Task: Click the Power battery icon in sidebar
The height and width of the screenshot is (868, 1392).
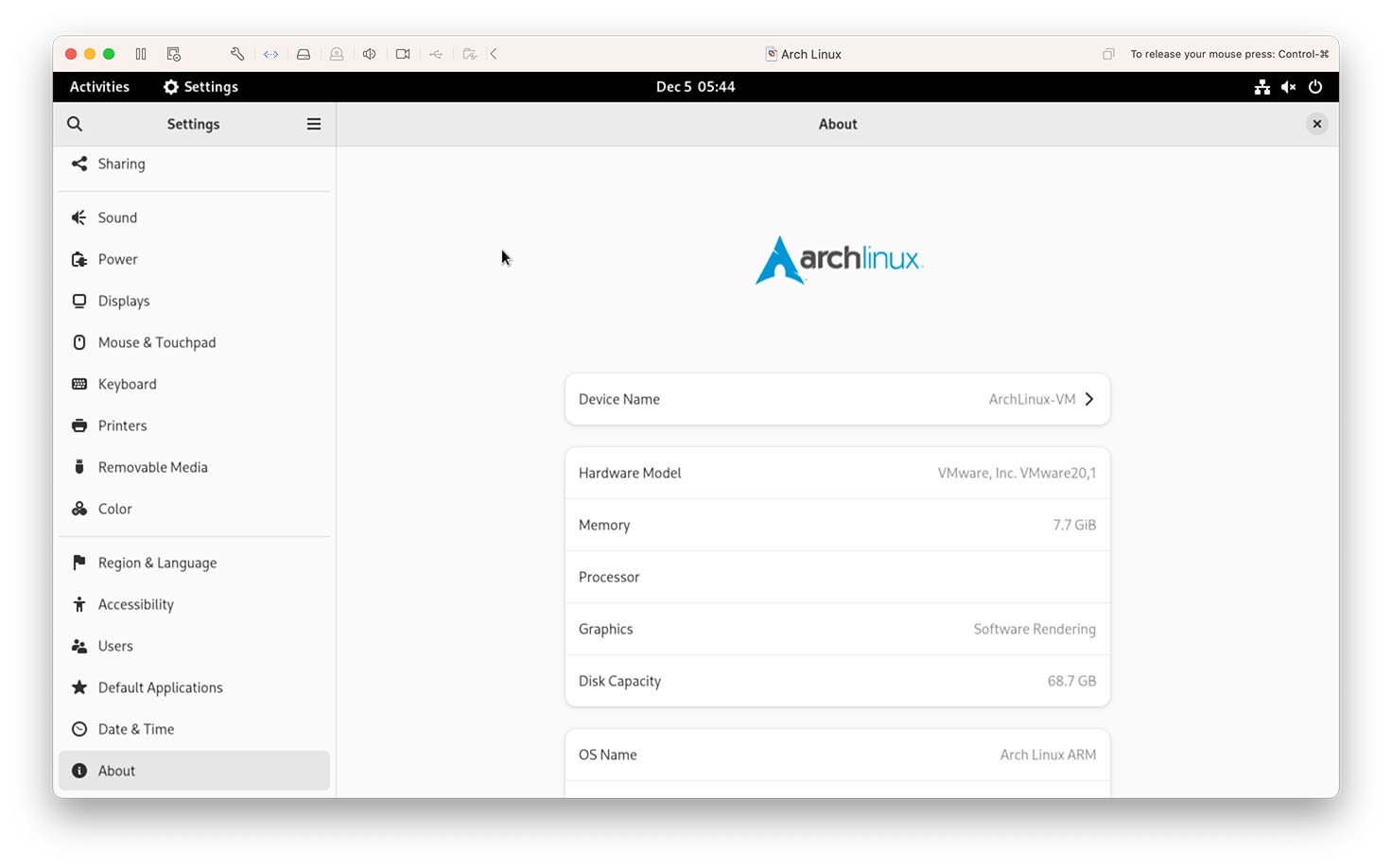Action: pyautogui.click(x=79, y=259)
